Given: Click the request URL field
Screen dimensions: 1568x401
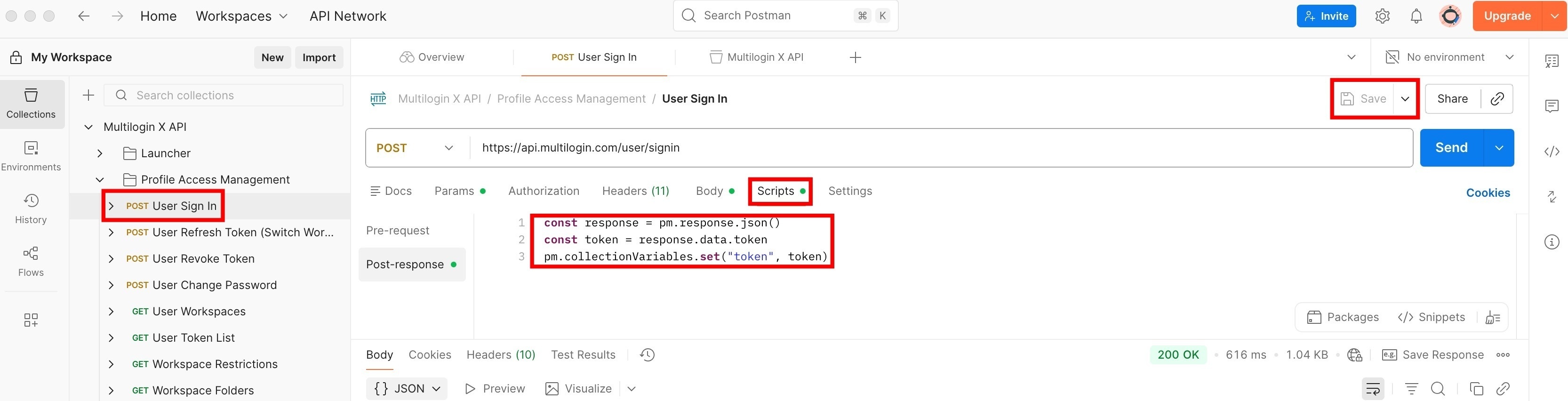Looking at the screenshot, I should point(941,148).
